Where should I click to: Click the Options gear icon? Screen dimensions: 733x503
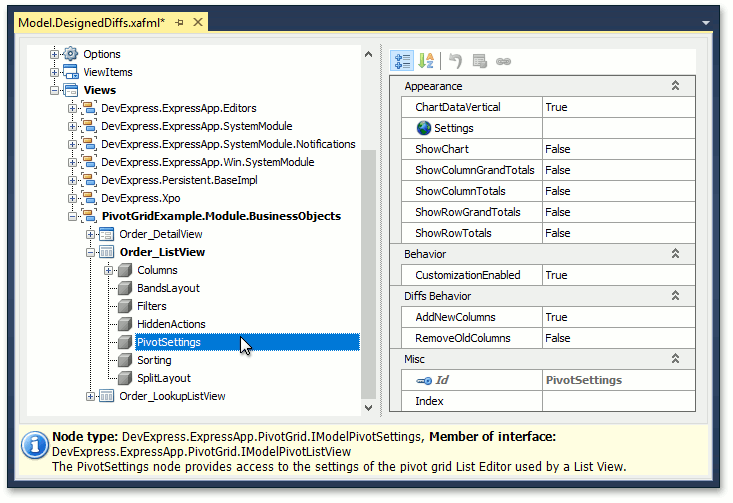(x=70, y=54)
